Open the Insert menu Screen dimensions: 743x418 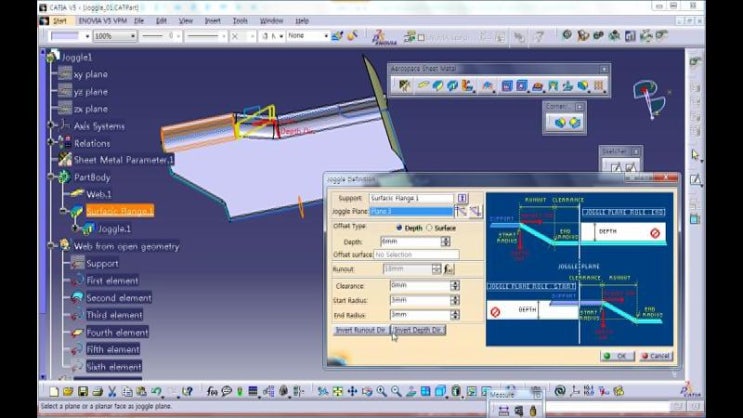tap(212, 20)
